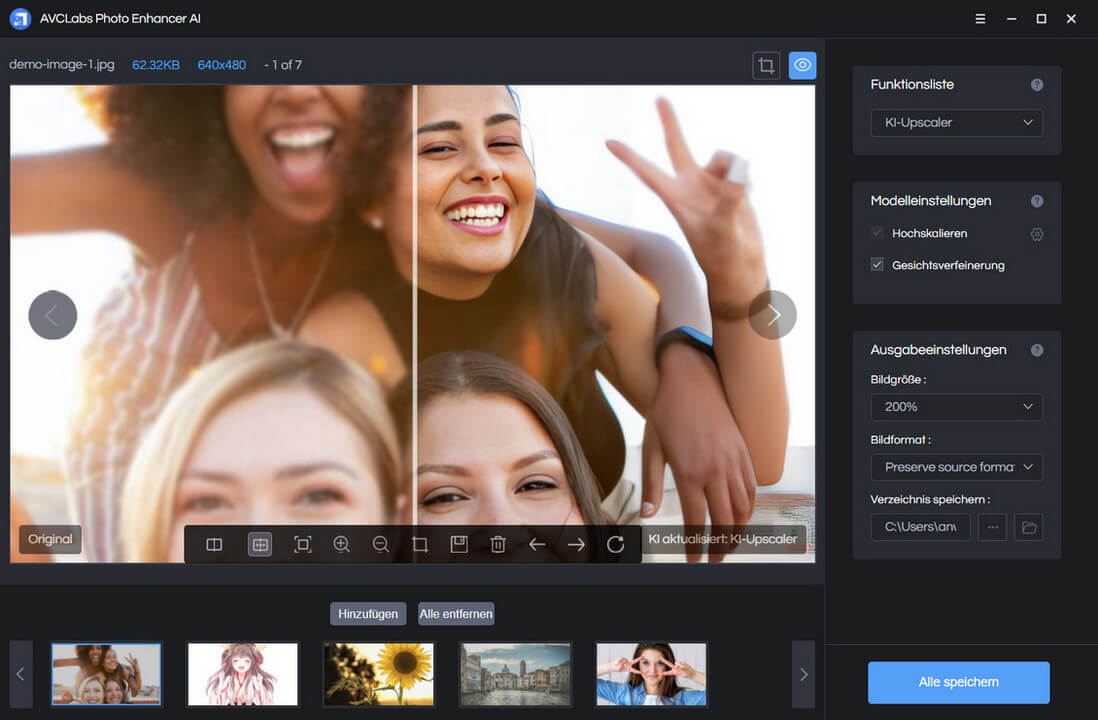Screen dimensions: 1098x720
Task: Click Alle entfernen to clear images
Action: coord(456,614)
